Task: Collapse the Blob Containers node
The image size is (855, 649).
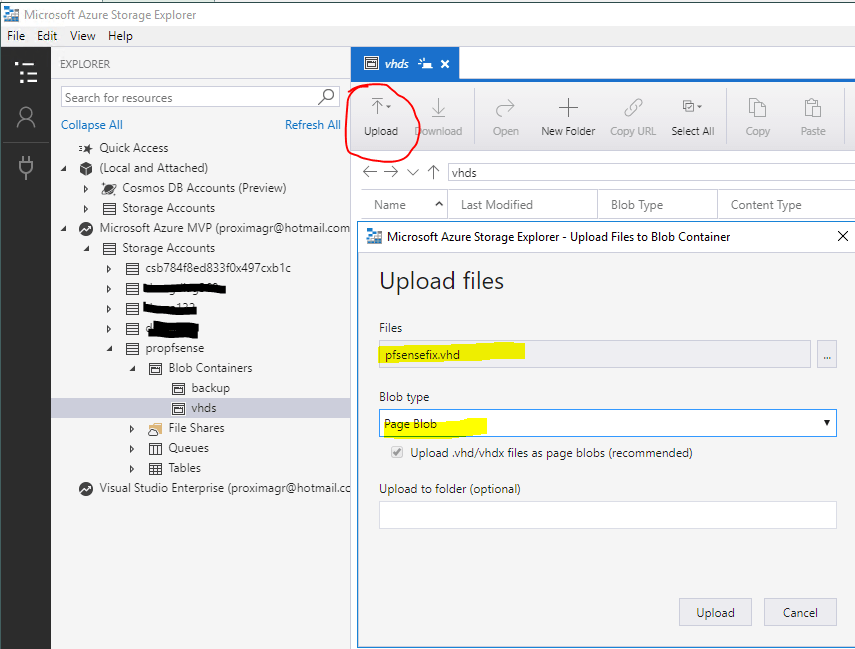Action: tap(133, 369)
